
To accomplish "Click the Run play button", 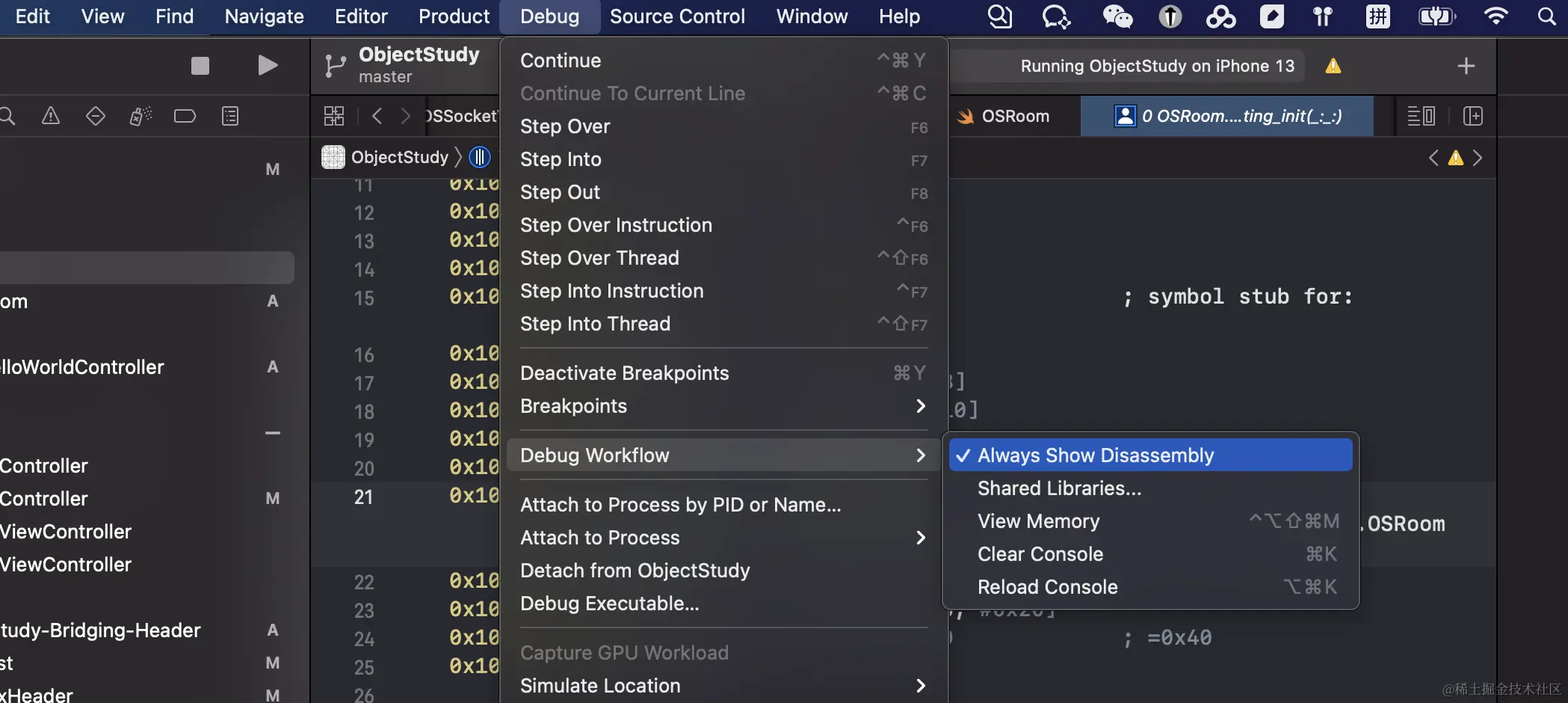I will (267, 66).
